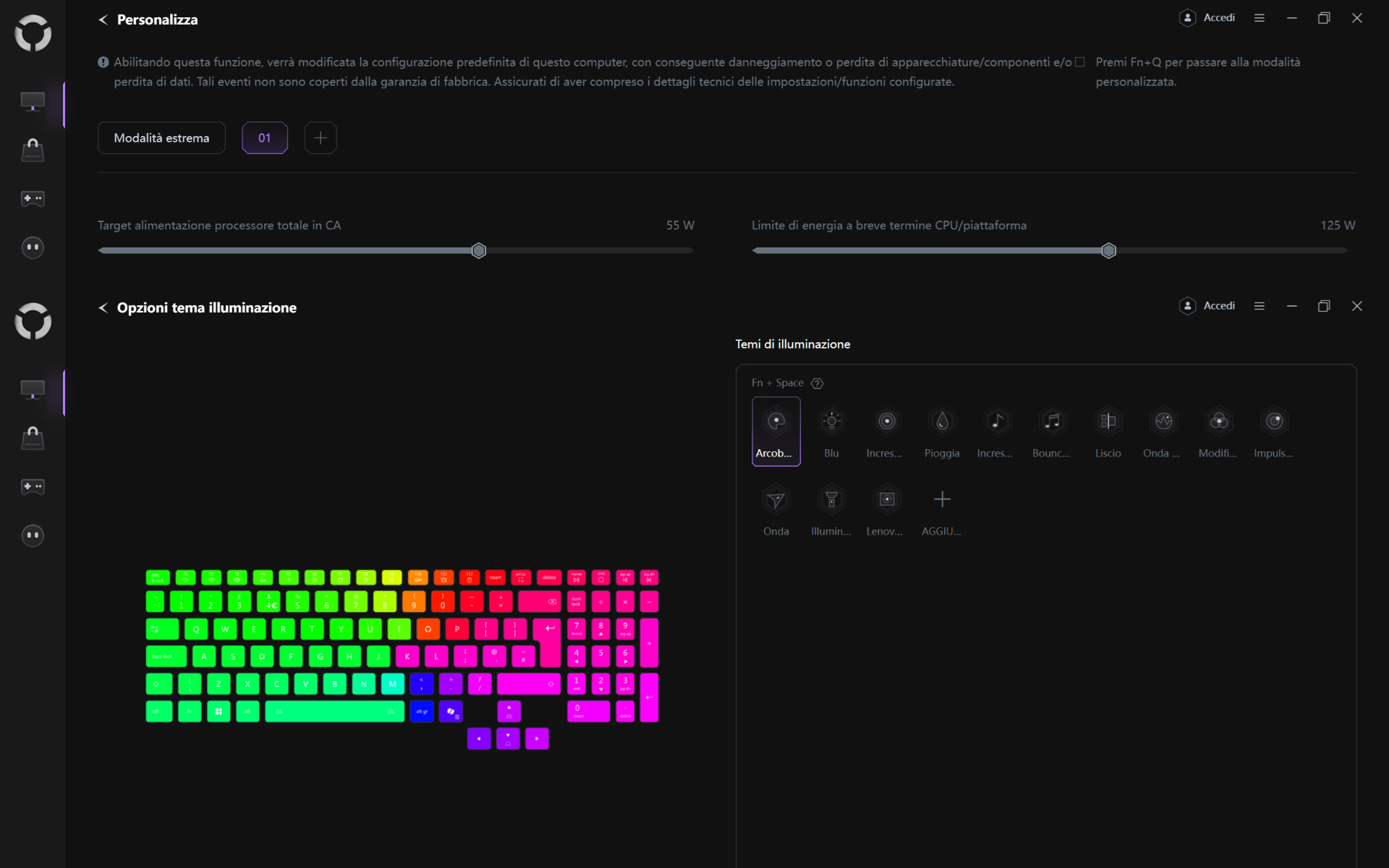Select the 01 custom mode profile
Image resolution: width=1389 pixels, height=868 pixels.
(265, 137)
